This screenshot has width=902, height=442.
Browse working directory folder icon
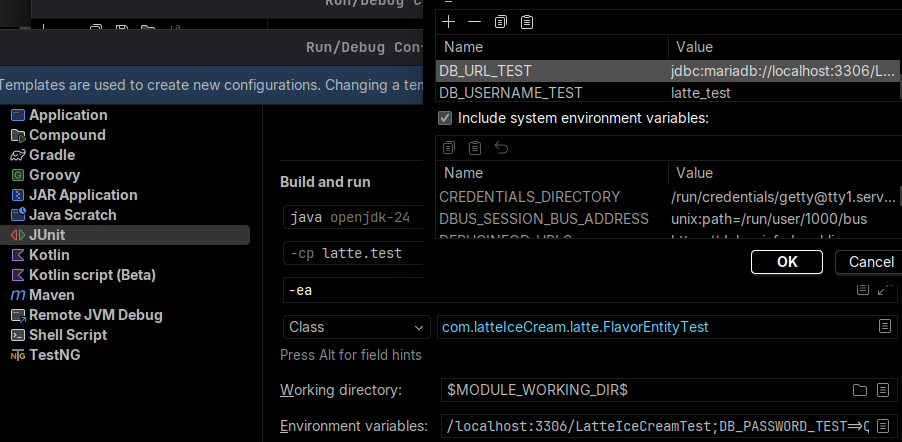[859, 390]
